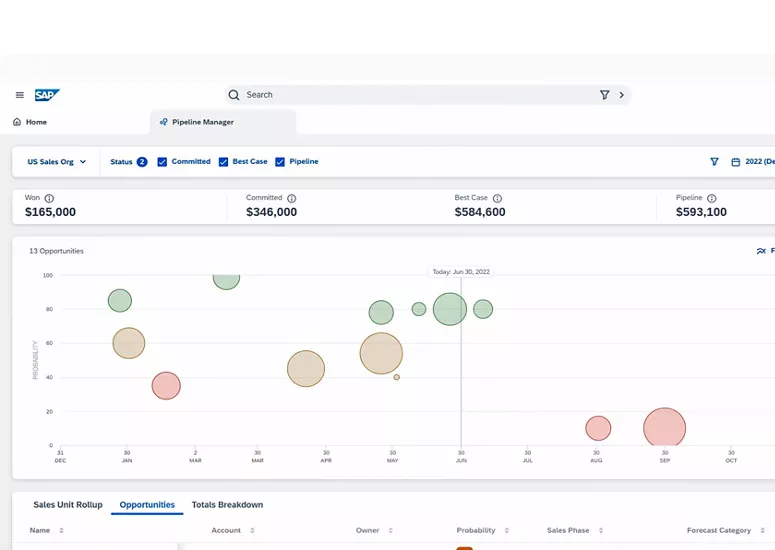Click the SAP logo
The width and height of the screenshot is (775, 550).
click(x=47, y=95)
